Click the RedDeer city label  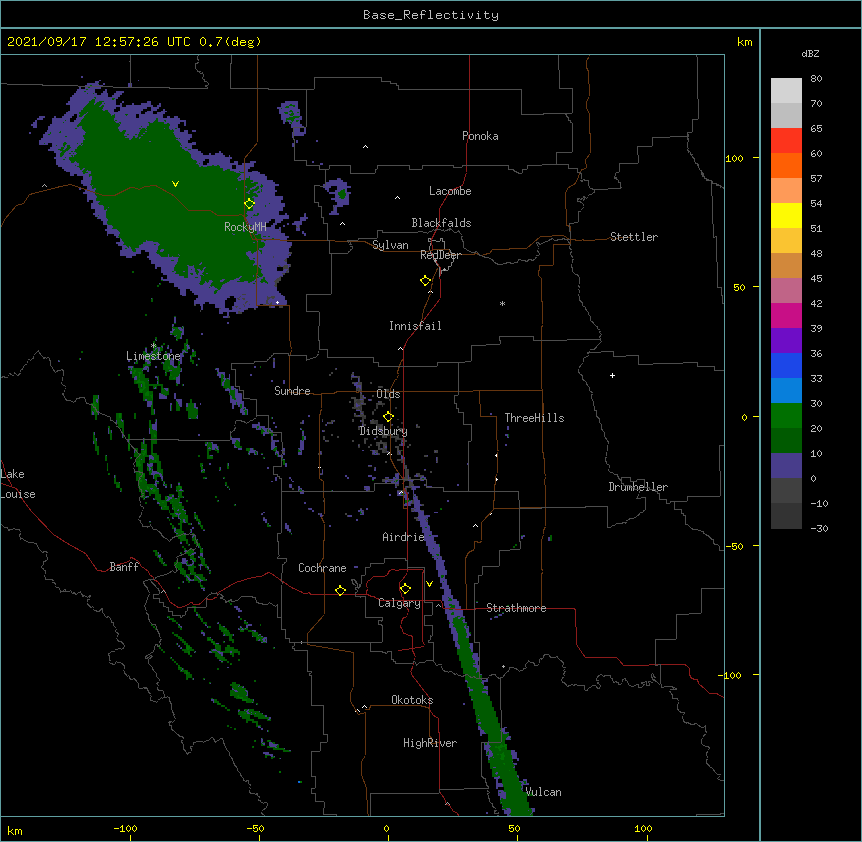[440, 255]
